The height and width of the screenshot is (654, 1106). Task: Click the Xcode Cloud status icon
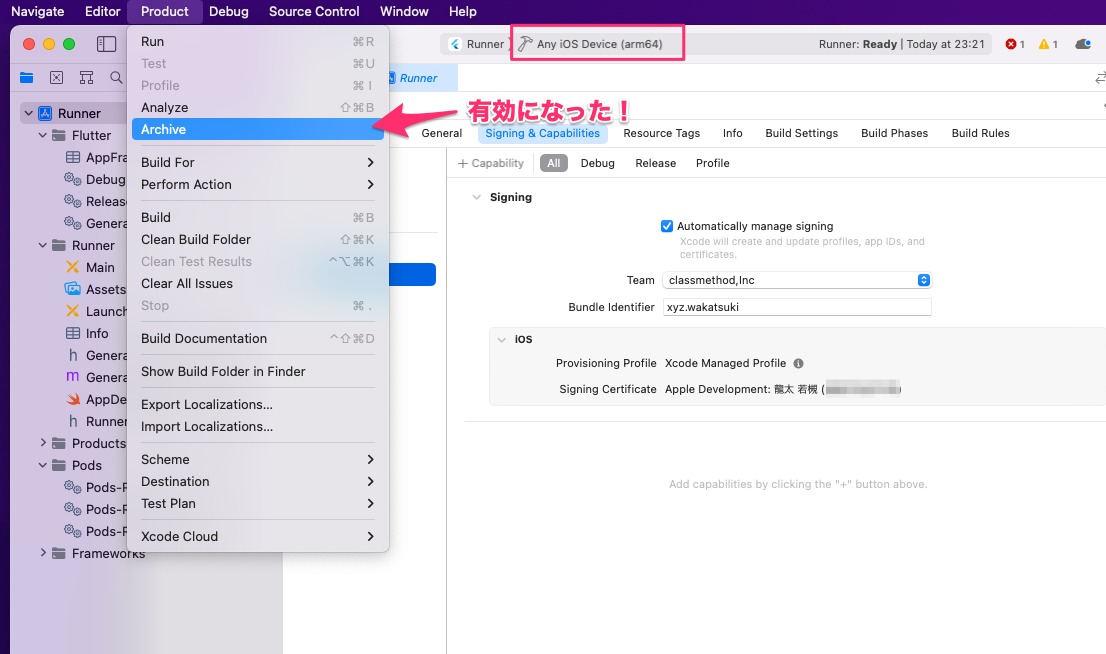[x=1083, y=44]
